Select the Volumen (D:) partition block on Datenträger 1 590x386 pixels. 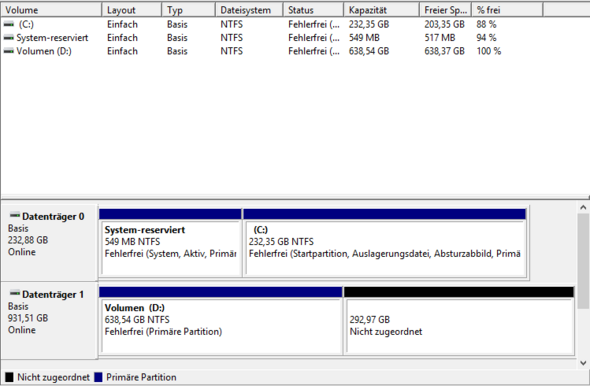tap(221, 321)
